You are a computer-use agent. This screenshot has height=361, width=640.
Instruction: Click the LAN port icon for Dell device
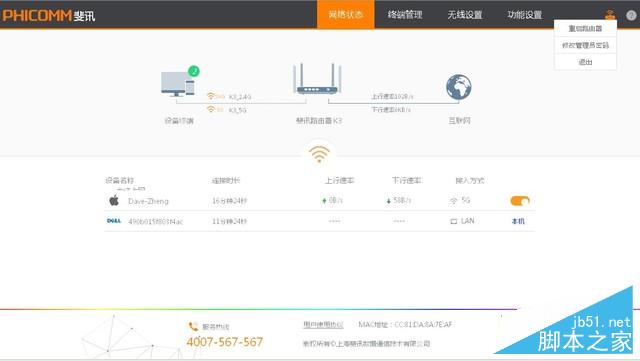coord(453,221)
